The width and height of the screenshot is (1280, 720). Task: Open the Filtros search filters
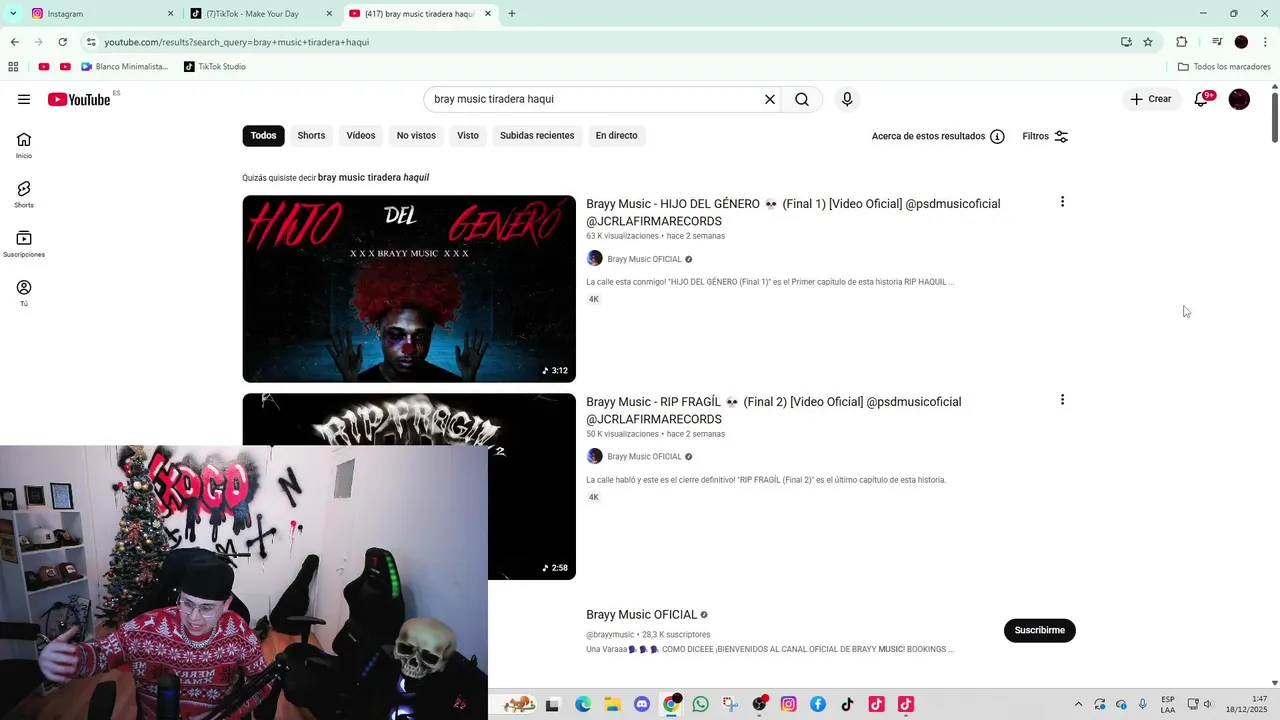pos(1045,136)
